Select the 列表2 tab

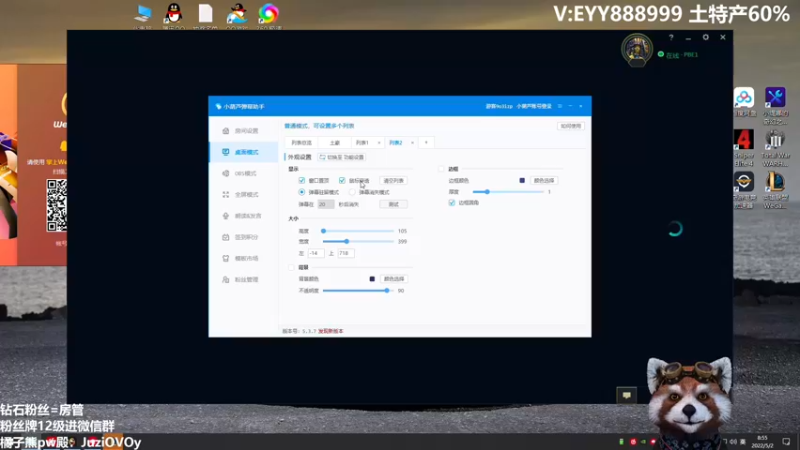click(x=395, y=143)
